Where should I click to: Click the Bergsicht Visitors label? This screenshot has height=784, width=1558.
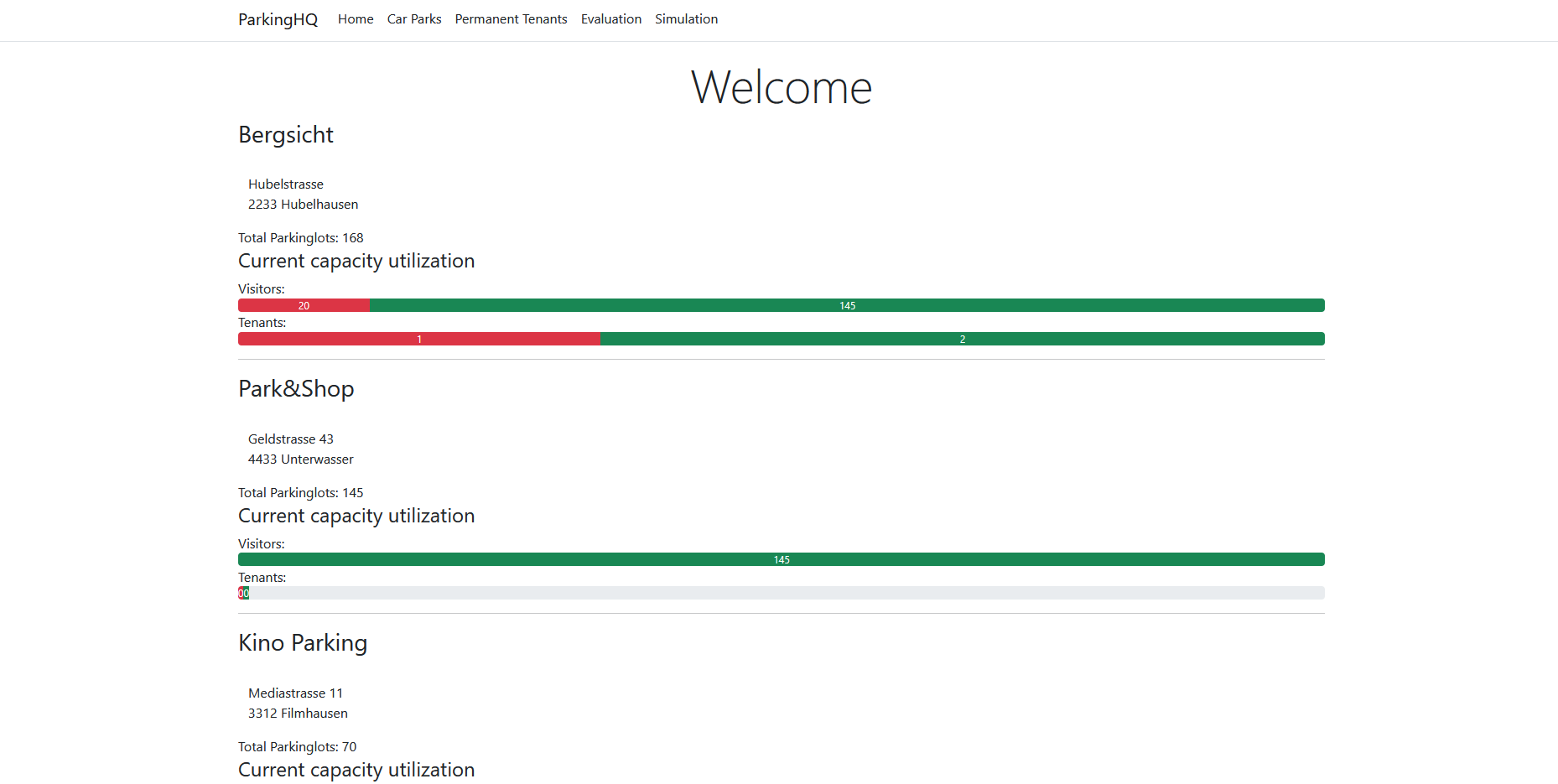(262, 289)
